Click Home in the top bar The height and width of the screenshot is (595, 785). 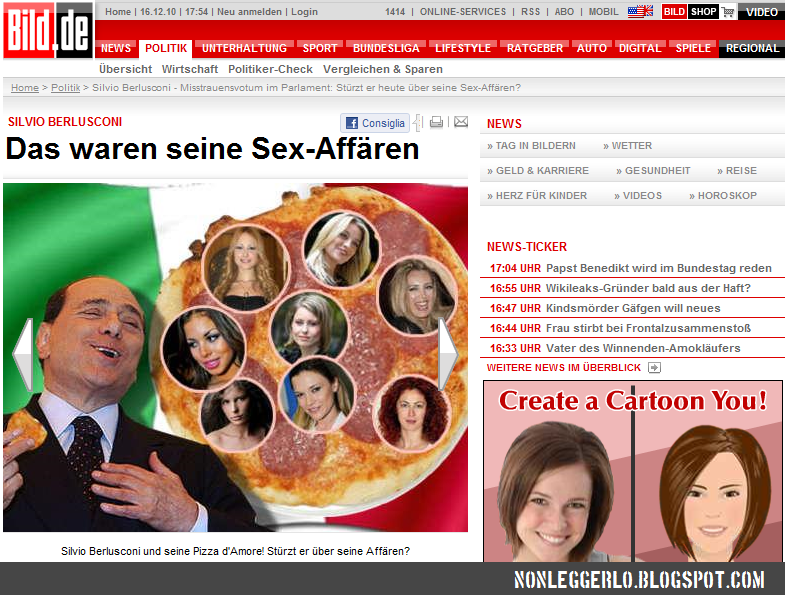coord(118,12)
